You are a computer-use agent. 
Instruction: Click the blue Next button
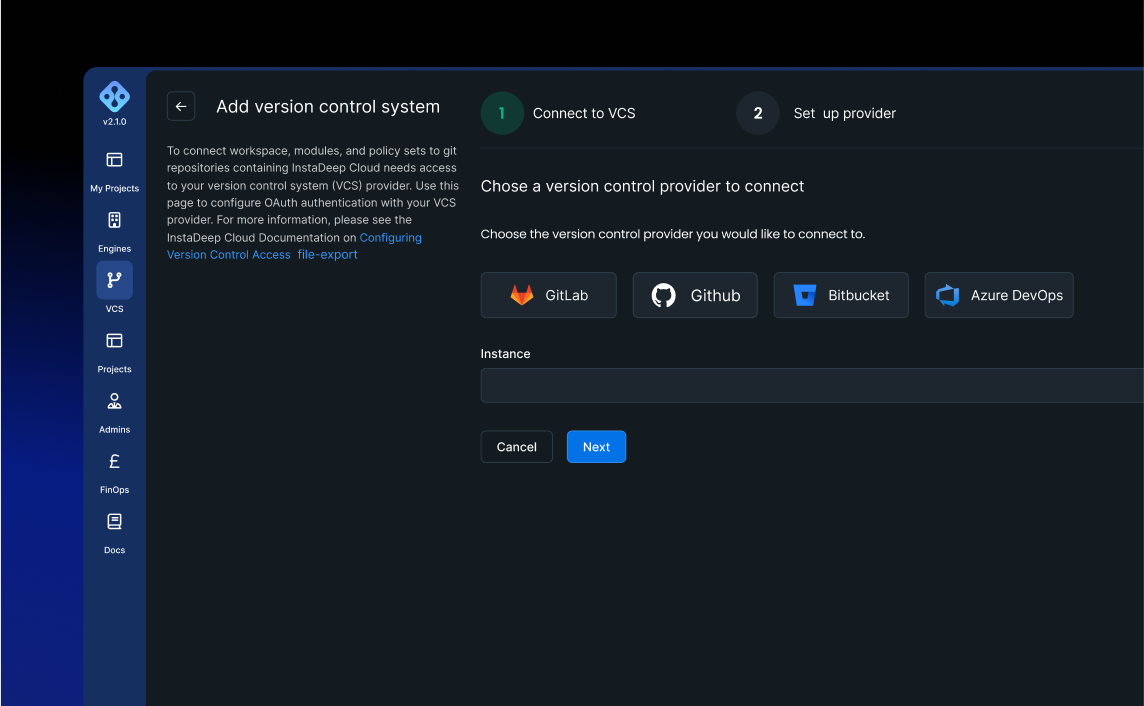[596, 447]
